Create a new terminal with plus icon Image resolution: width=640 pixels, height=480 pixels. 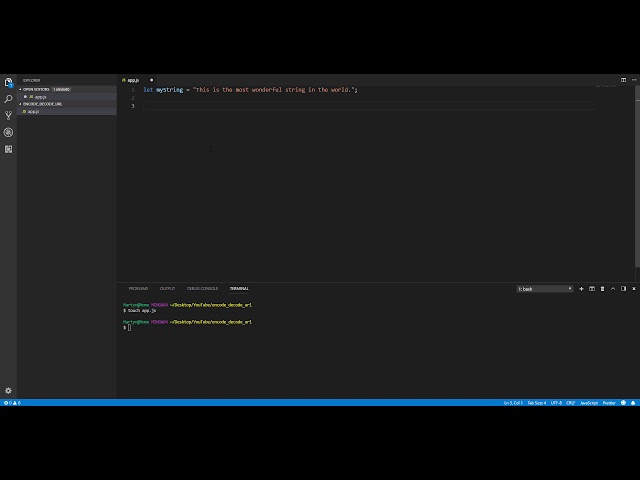pyautogui.click(x=581, y=289)
